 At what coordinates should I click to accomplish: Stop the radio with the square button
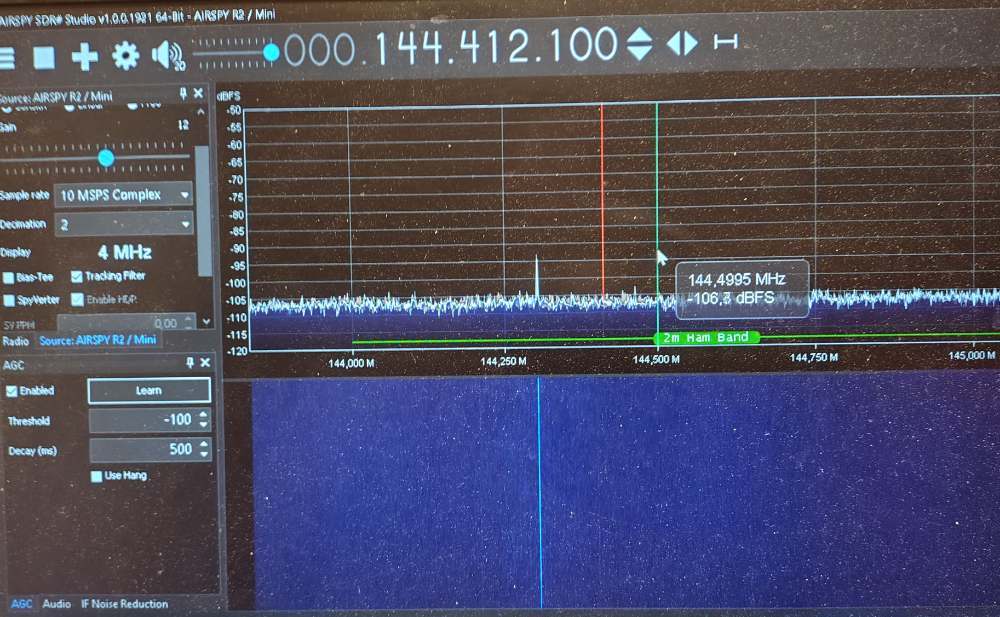point(44,57)
